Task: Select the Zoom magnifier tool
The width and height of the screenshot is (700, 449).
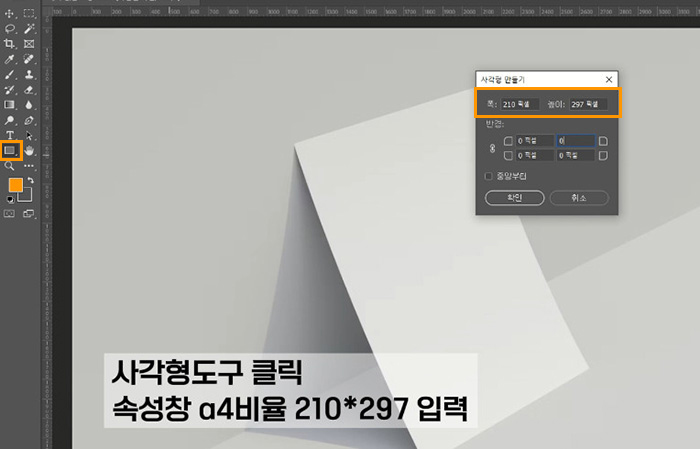Action: click(9, 166)
